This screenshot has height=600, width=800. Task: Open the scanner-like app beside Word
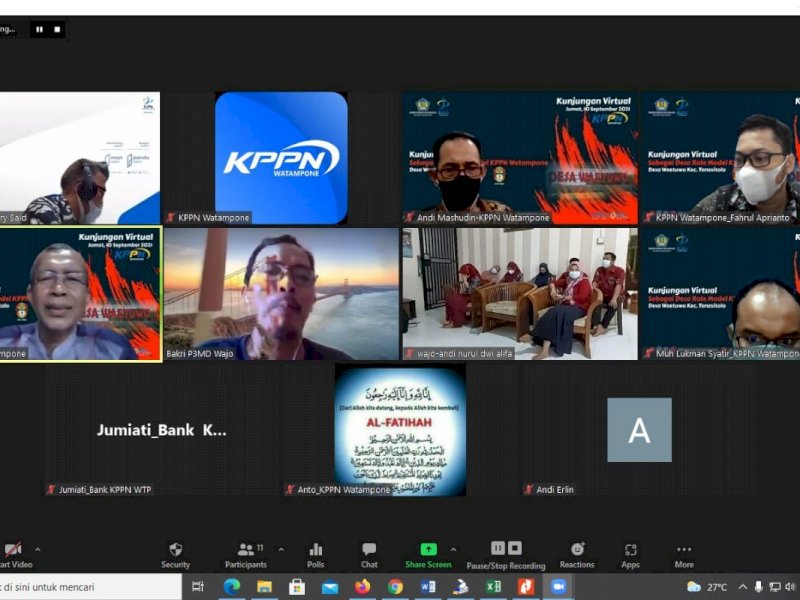(461, 587)
